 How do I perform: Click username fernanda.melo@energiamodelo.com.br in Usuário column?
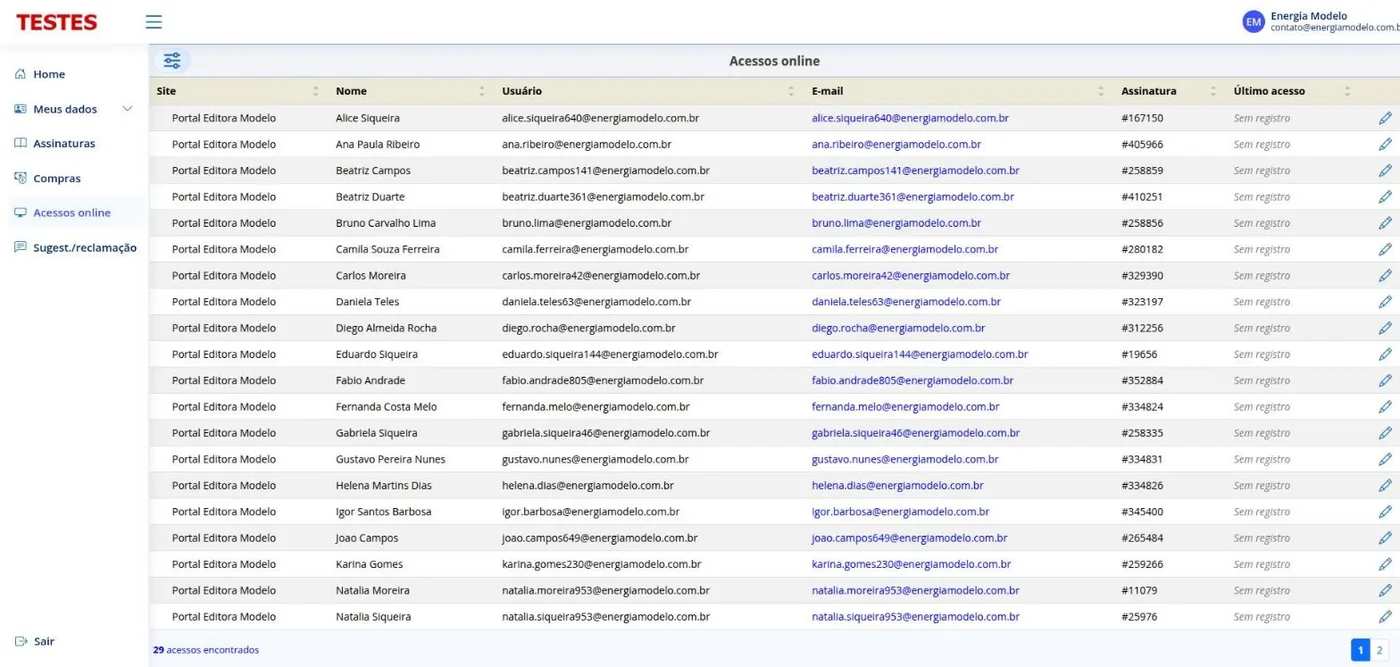(595, 407)
